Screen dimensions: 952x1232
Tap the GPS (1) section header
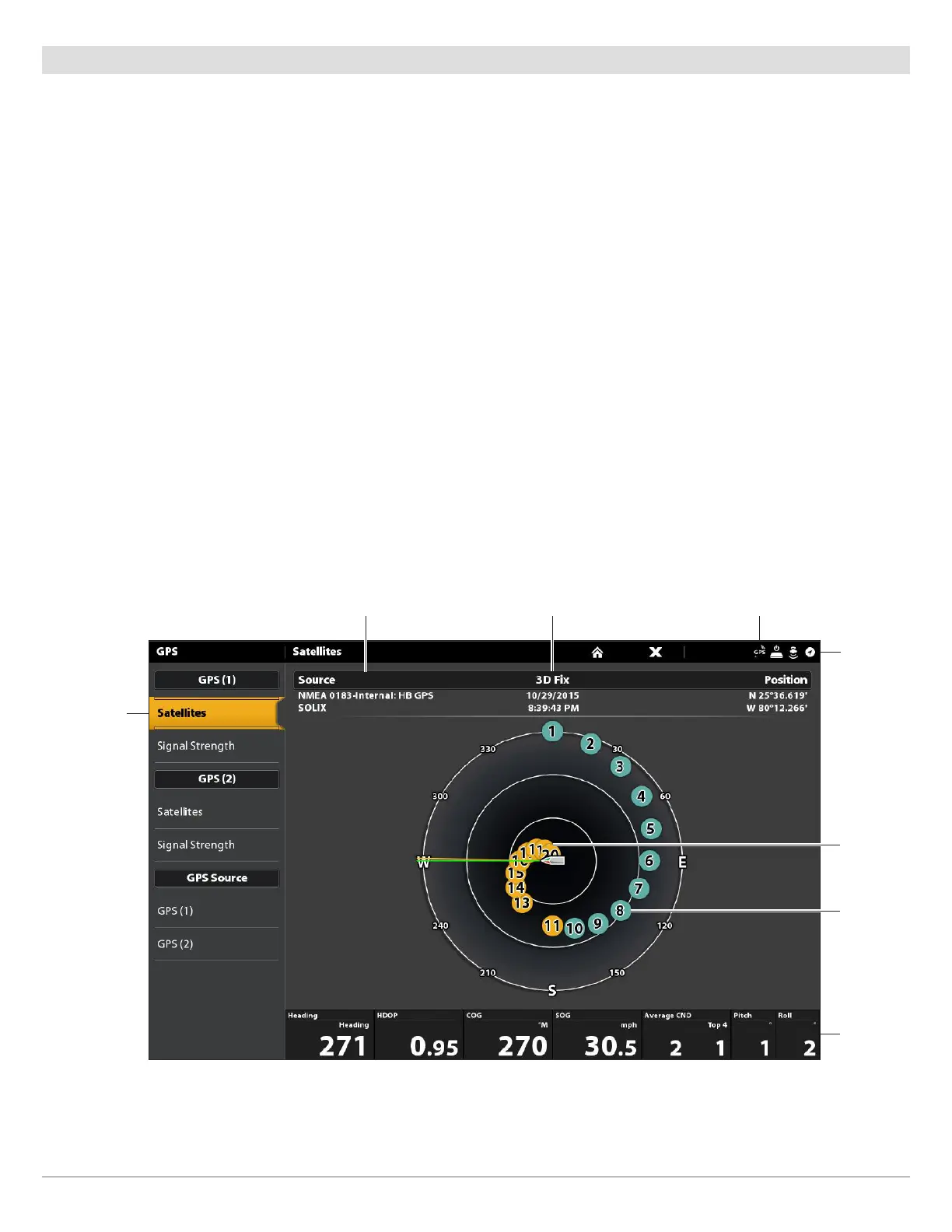point(216,680)
